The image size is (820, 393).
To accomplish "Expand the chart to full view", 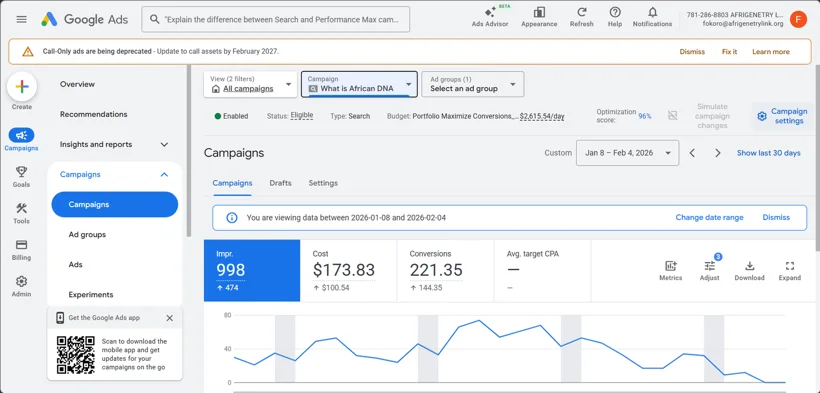I will (790, 271).
